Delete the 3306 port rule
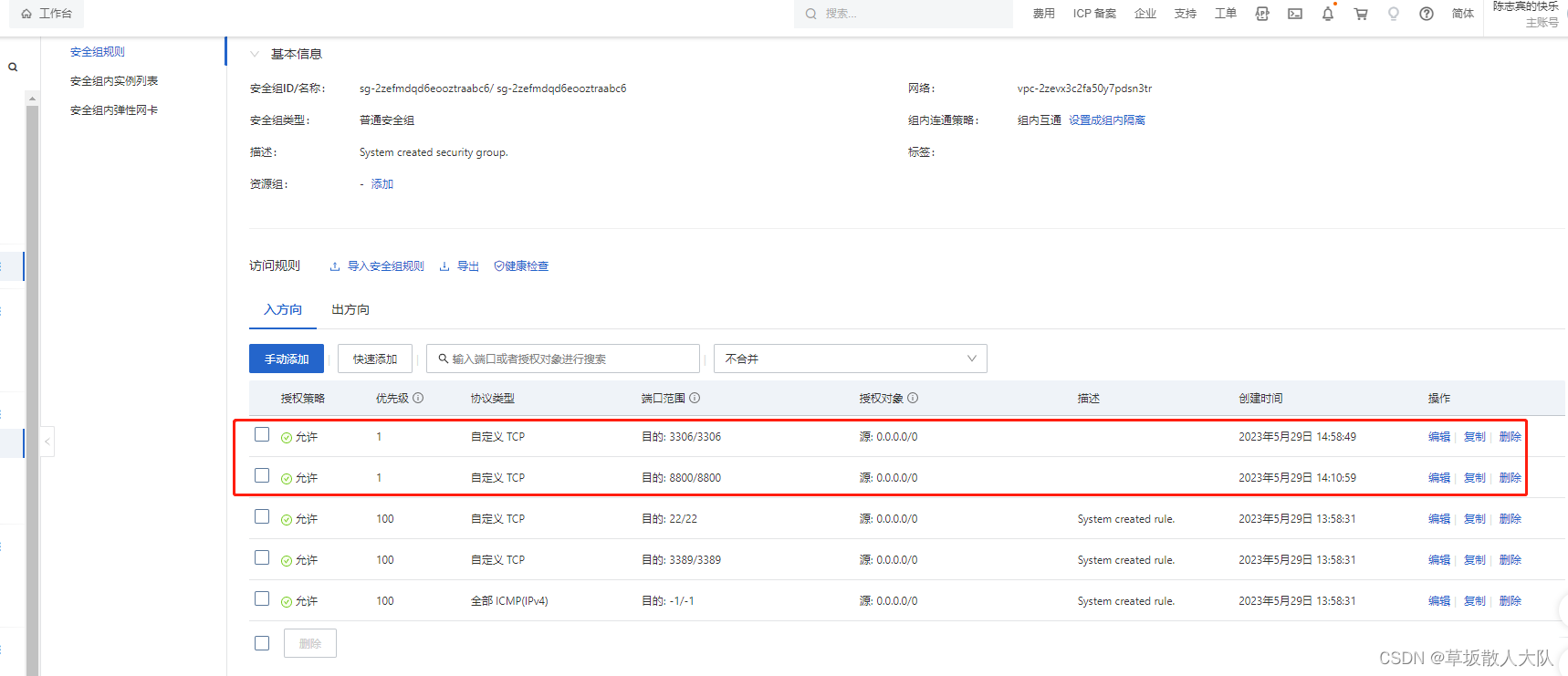 1511,437
